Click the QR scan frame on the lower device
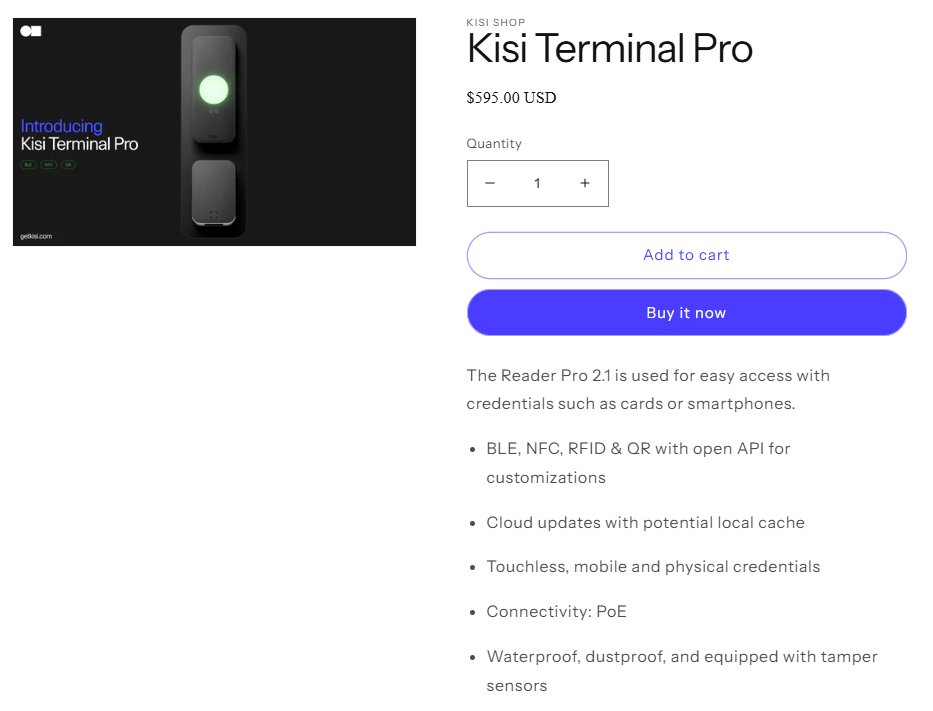This screenshot has height=711, width=933. (212, 213)
